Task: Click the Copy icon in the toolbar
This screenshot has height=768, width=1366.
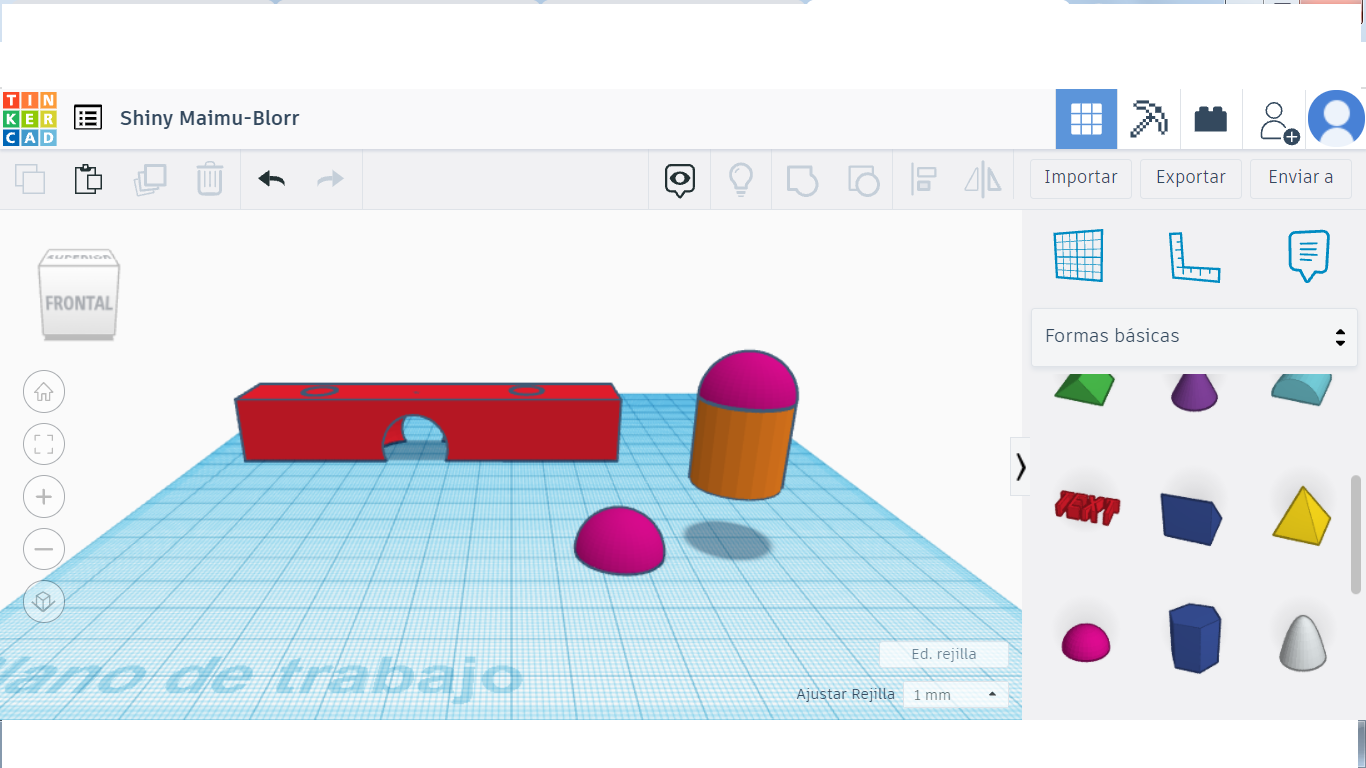Action: (31, 179)
